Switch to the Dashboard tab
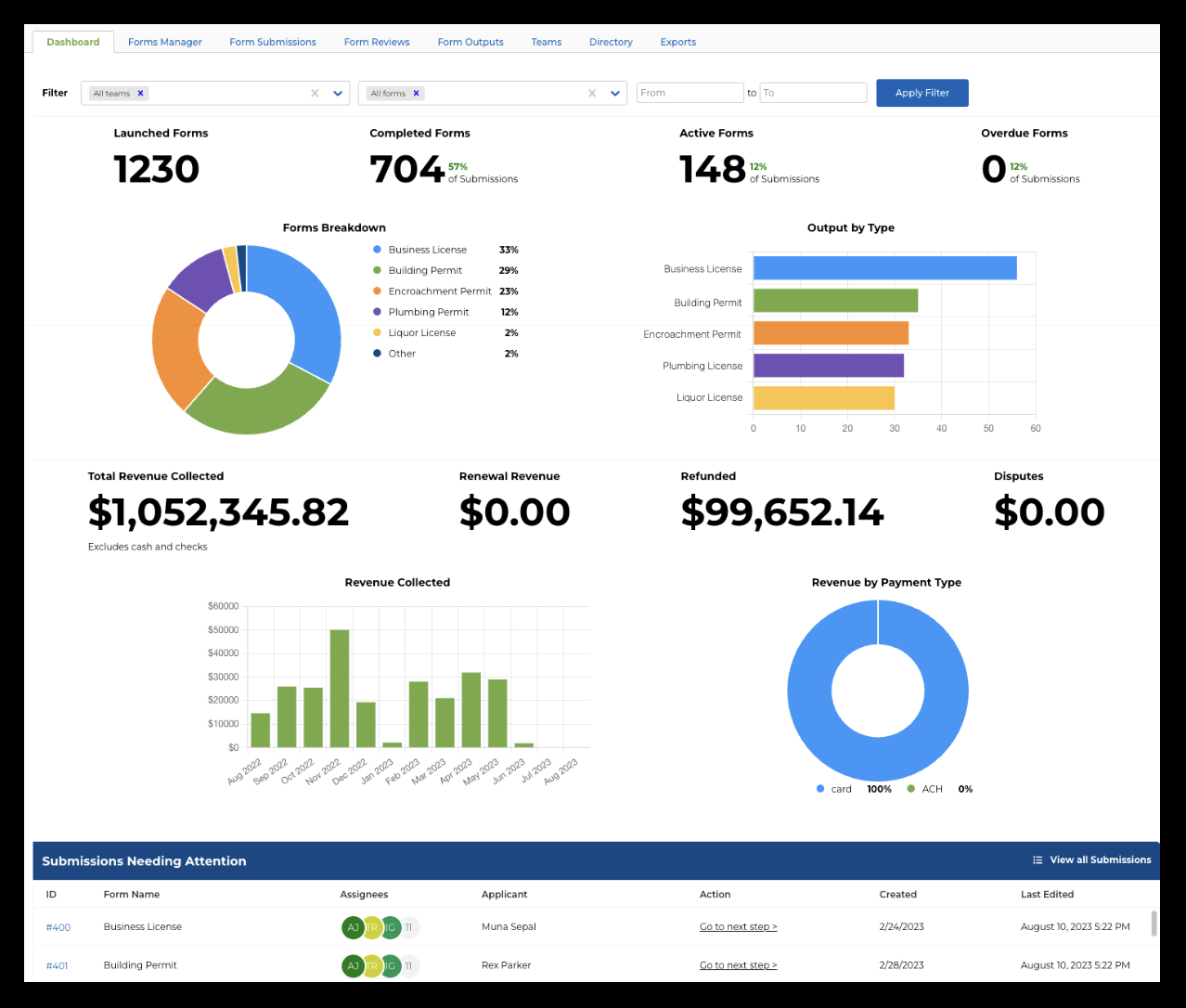This screenshot has width=1186, height=1008. 73,42
